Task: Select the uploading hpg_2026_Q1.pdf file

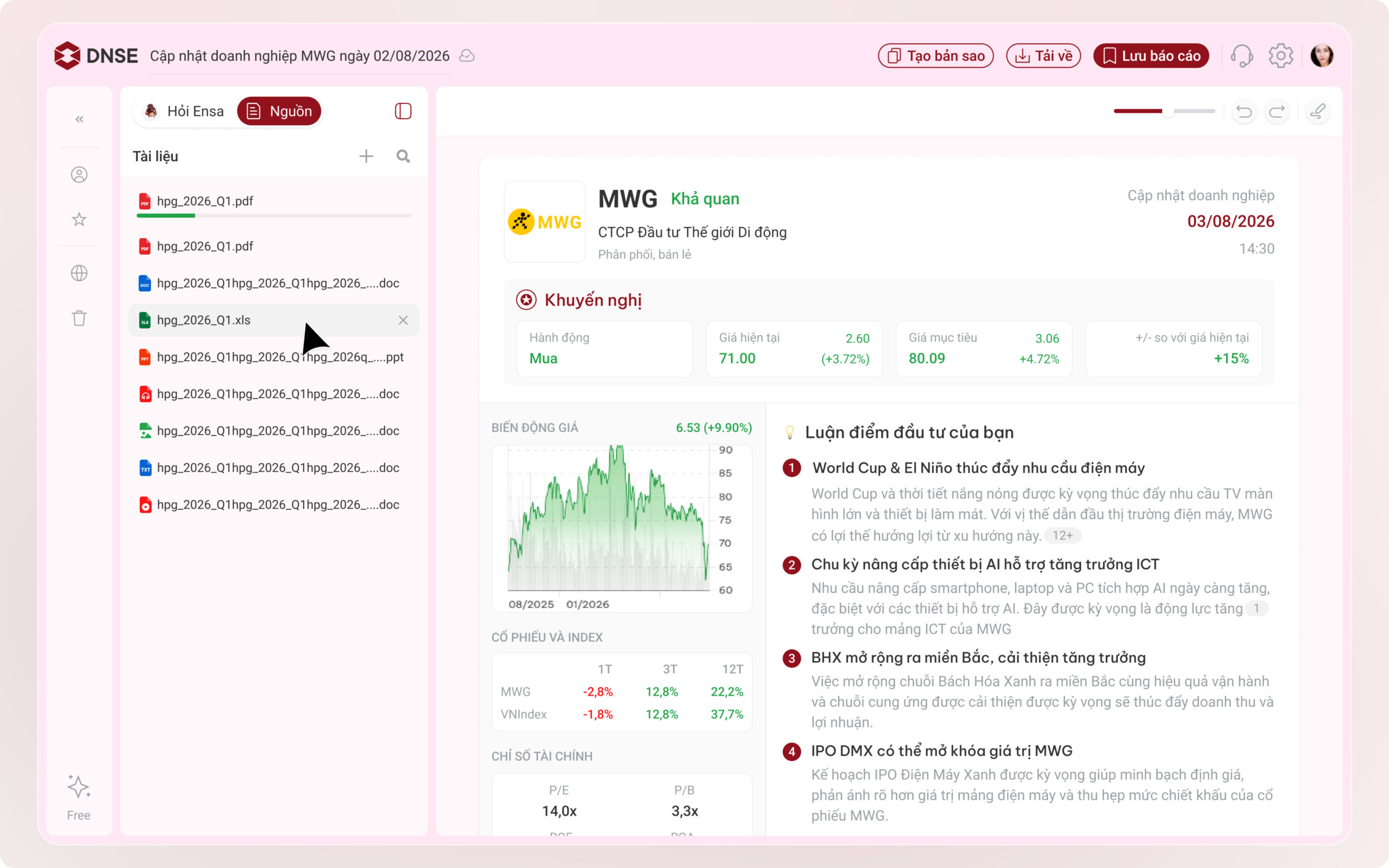Action: (x=274, y=201)
